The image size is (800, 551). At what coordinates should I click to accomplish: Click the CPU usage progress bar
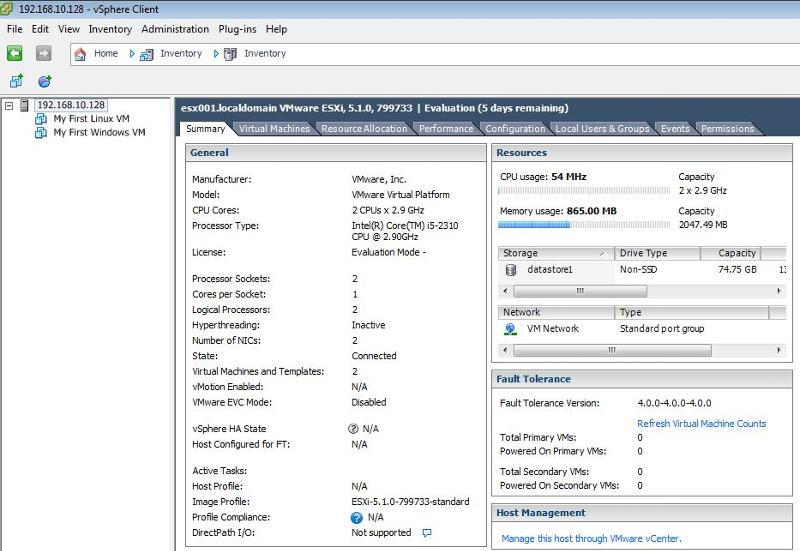click(584, 190)
